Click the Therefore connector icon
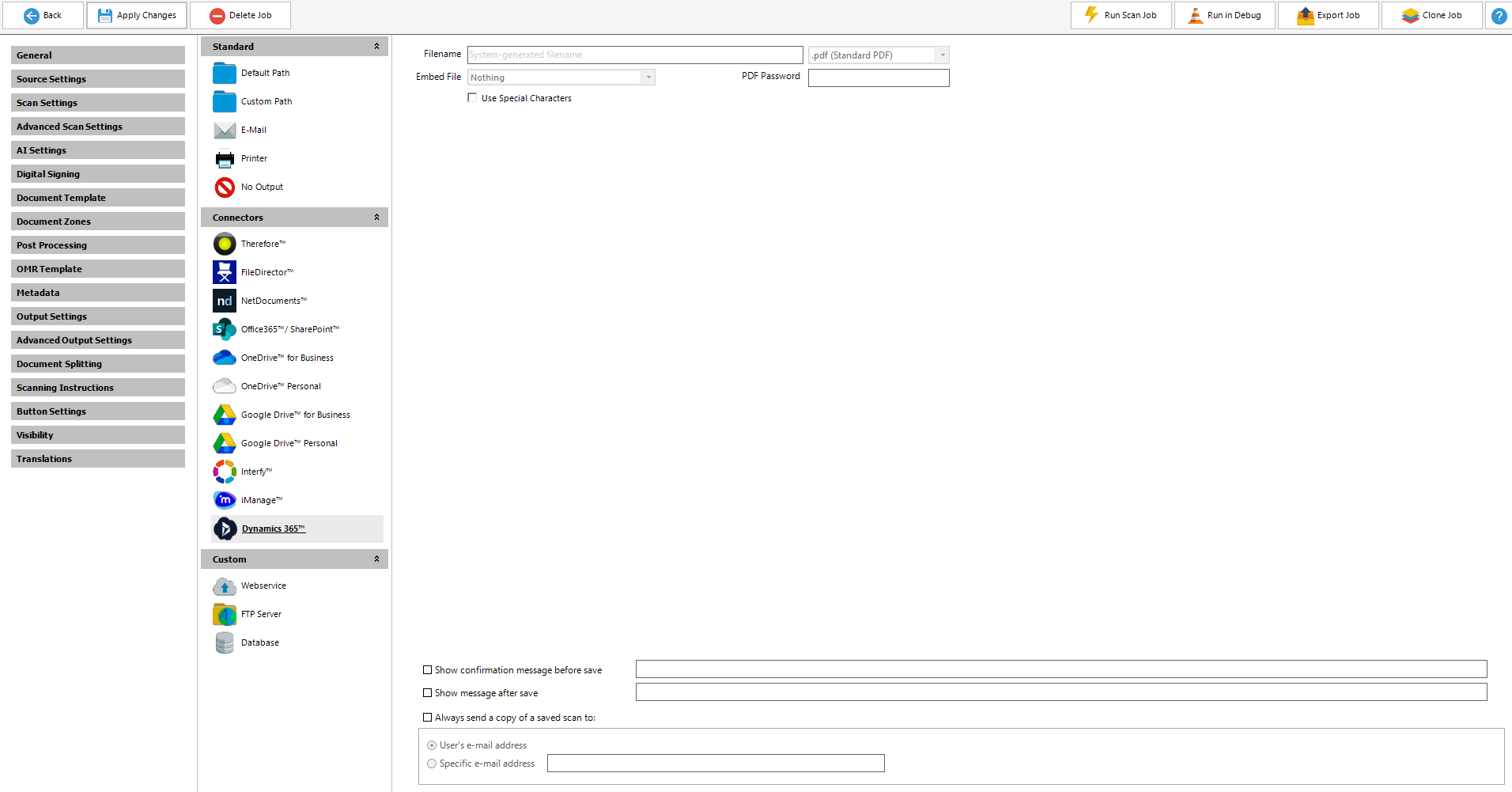Viewport: 1512px width, 792px height. 225,244
